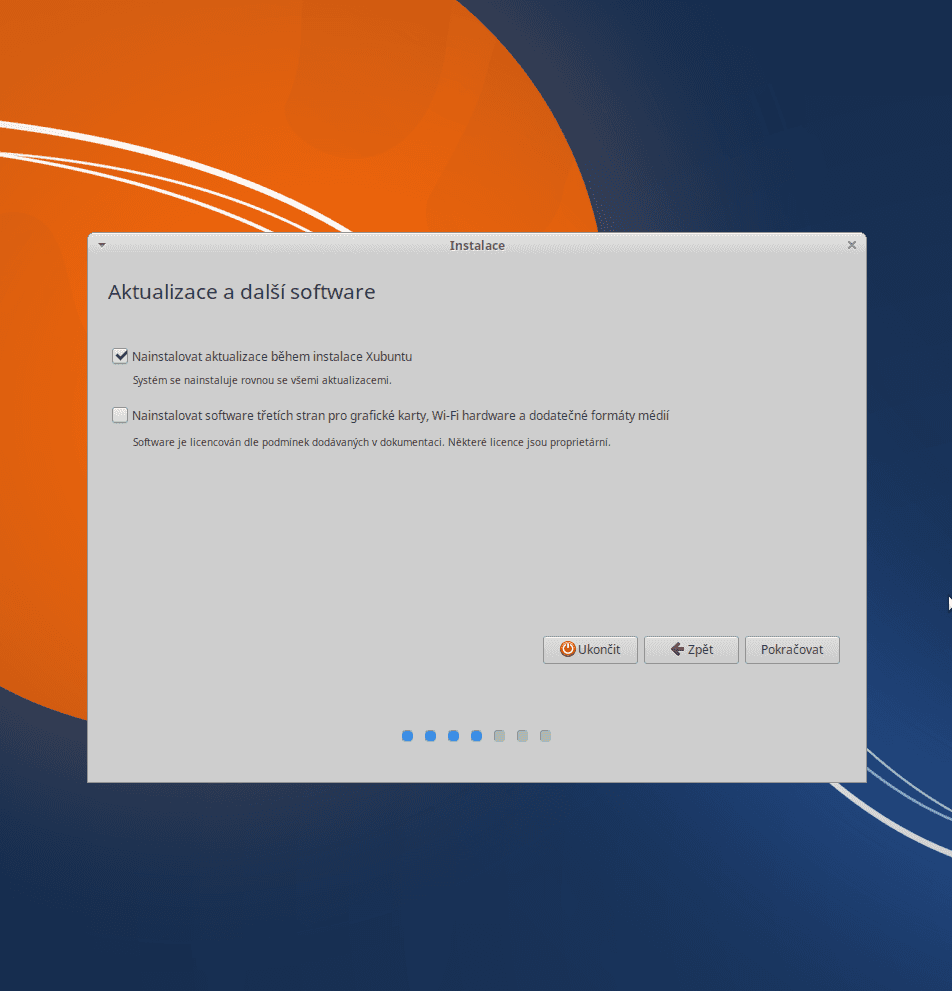952x991 pixels.
Task: Toggle the third-party software checkbox via its label
Action: pos(400,415)
